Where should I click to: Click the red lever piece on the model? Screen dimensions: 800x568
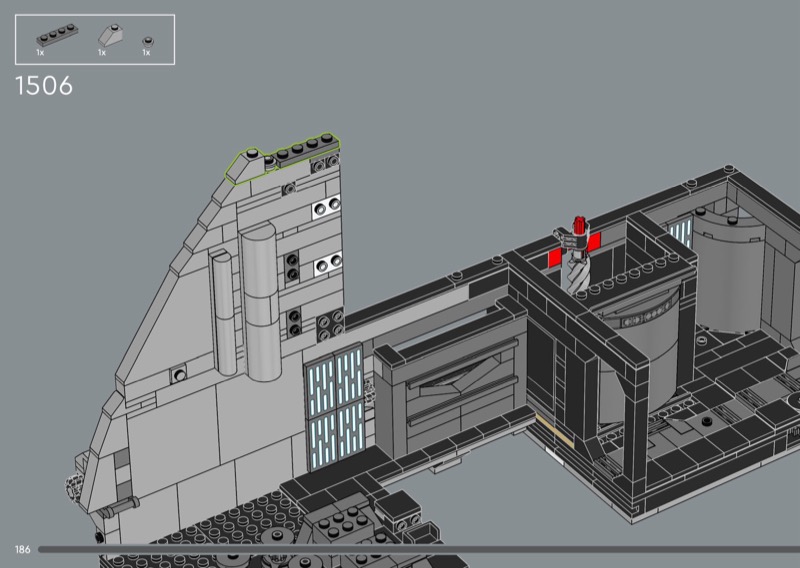(577, 226)
